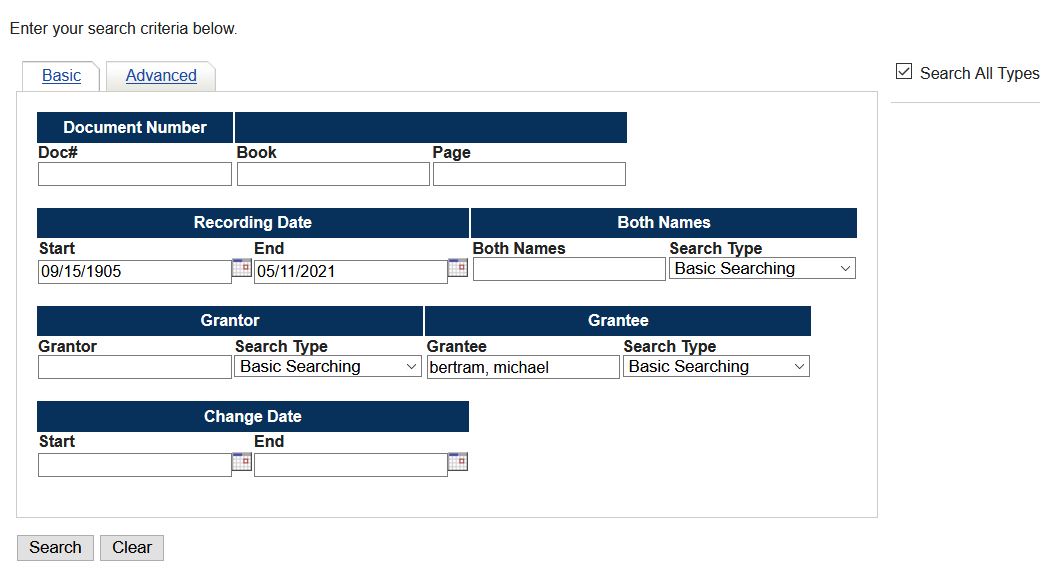Focus the Book input field
Image resolution: width=1064 pixels, height=577 pixels.
coord(333,174)
